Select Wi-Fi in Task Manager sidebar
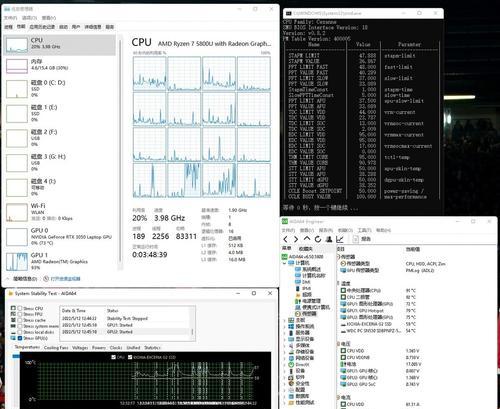The height and width of the screenshot is (409, 500). click(59, 212)
